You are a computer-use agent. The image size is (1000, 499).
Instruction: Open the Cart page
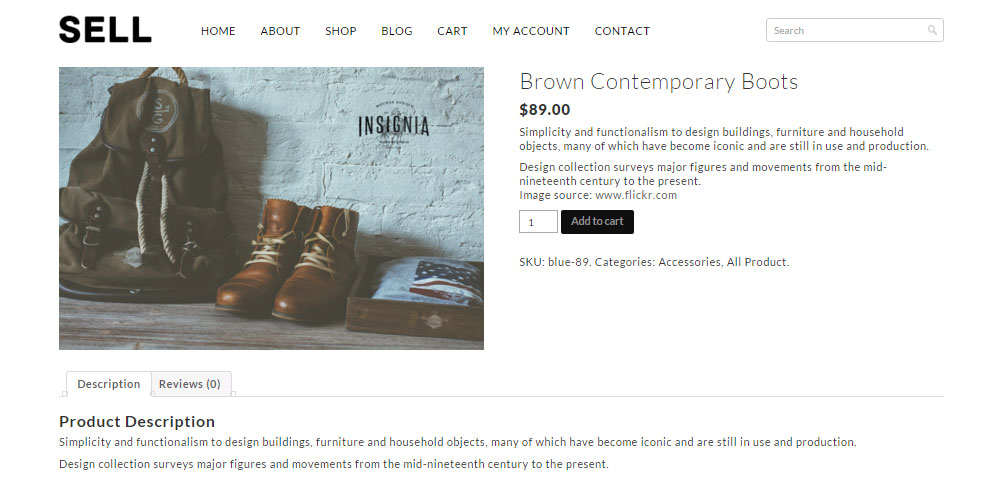[x=452, y=31]
